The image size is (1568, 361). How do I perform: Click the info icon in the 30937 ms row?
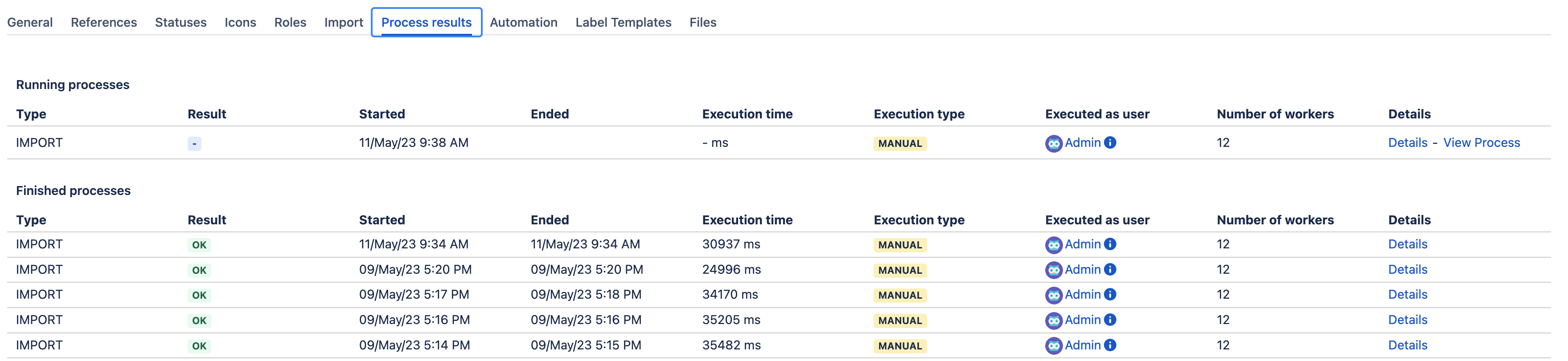[x=1110, y=244]
